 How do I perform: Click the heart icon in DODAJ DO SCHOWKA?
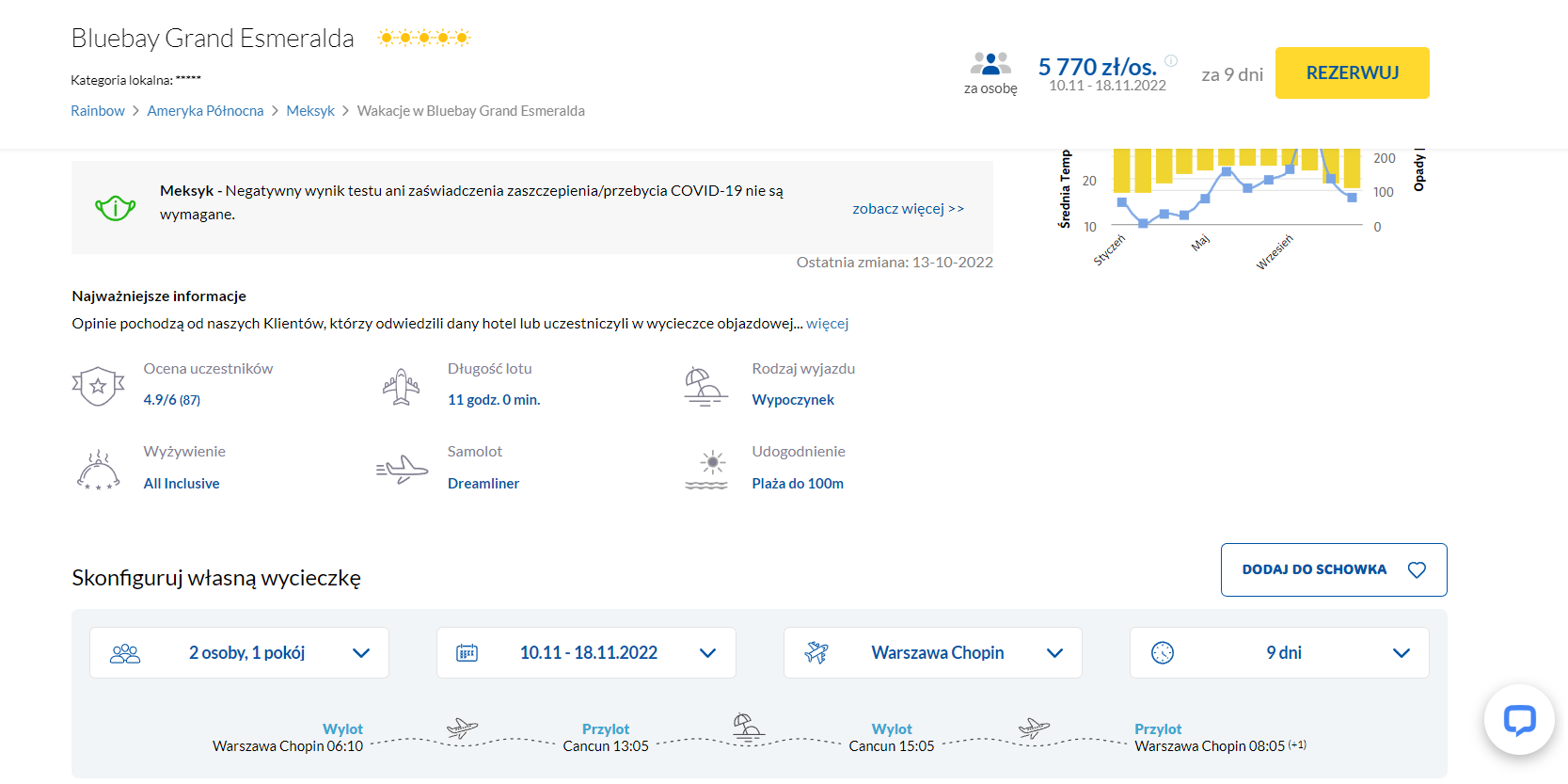pos(1417,569)
